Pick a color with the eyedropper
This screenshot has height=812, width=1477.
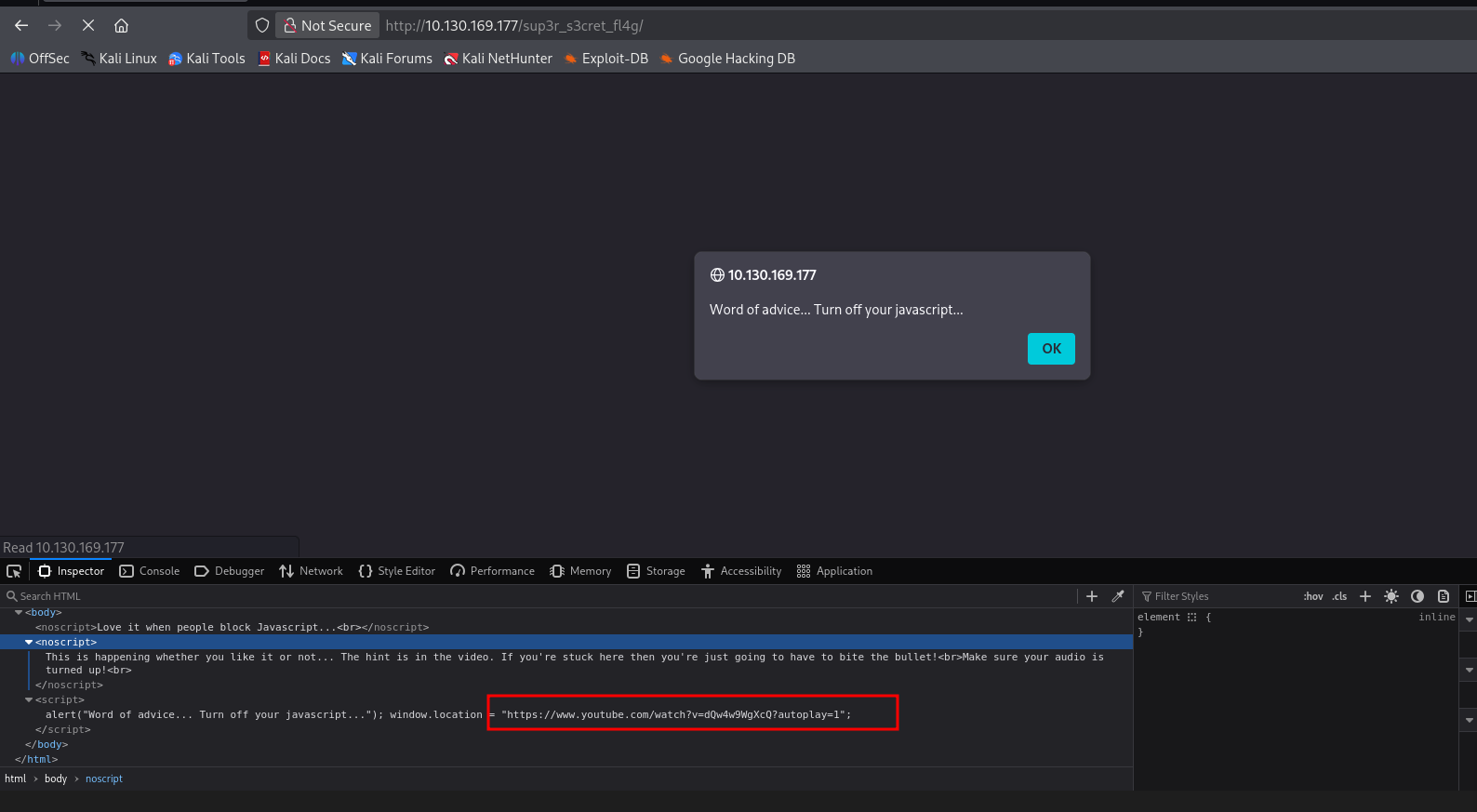pyautogui.click(x=1118, y=596)
